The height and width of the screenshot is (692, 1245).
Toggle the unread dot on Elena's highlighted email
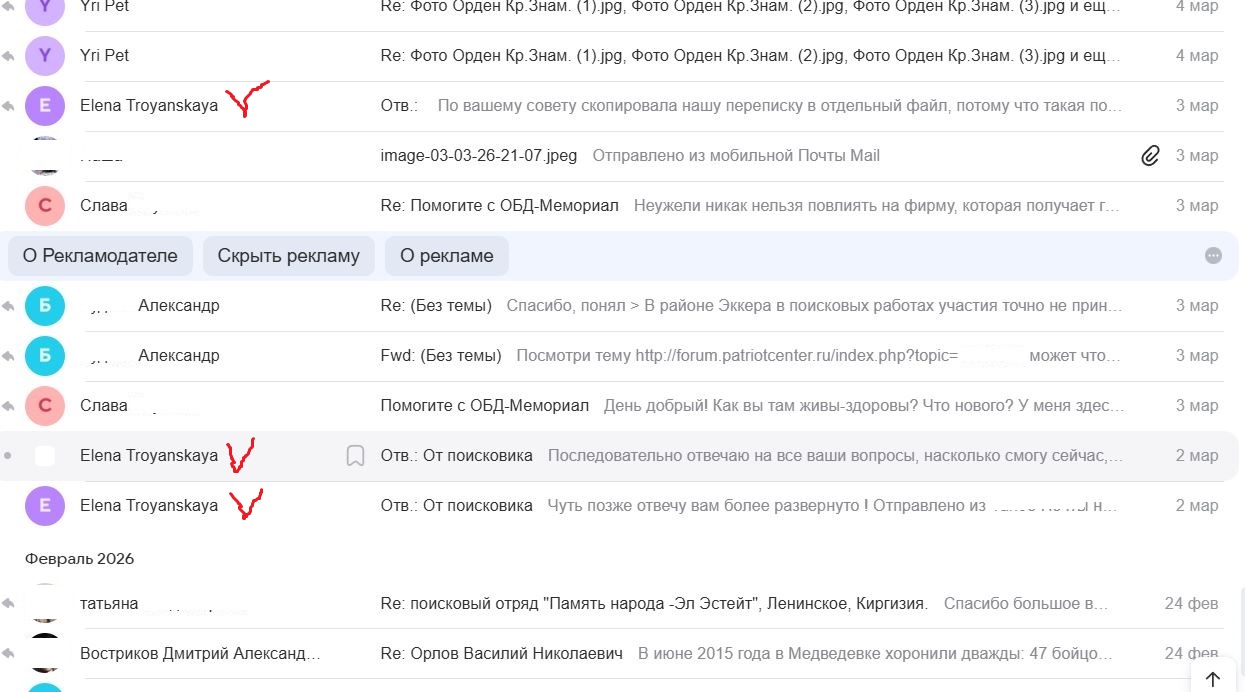click(9, 456)
